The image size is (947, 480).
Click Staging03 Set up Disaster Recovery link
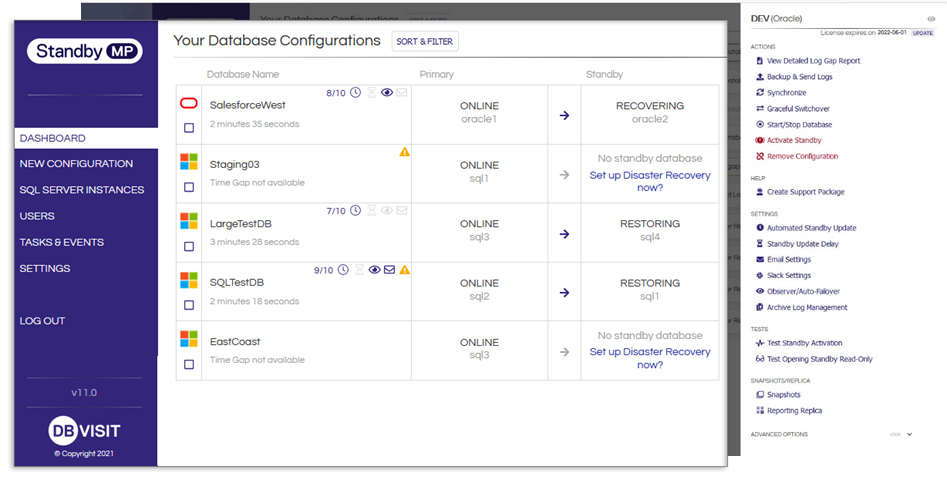(x=650, y=181)
